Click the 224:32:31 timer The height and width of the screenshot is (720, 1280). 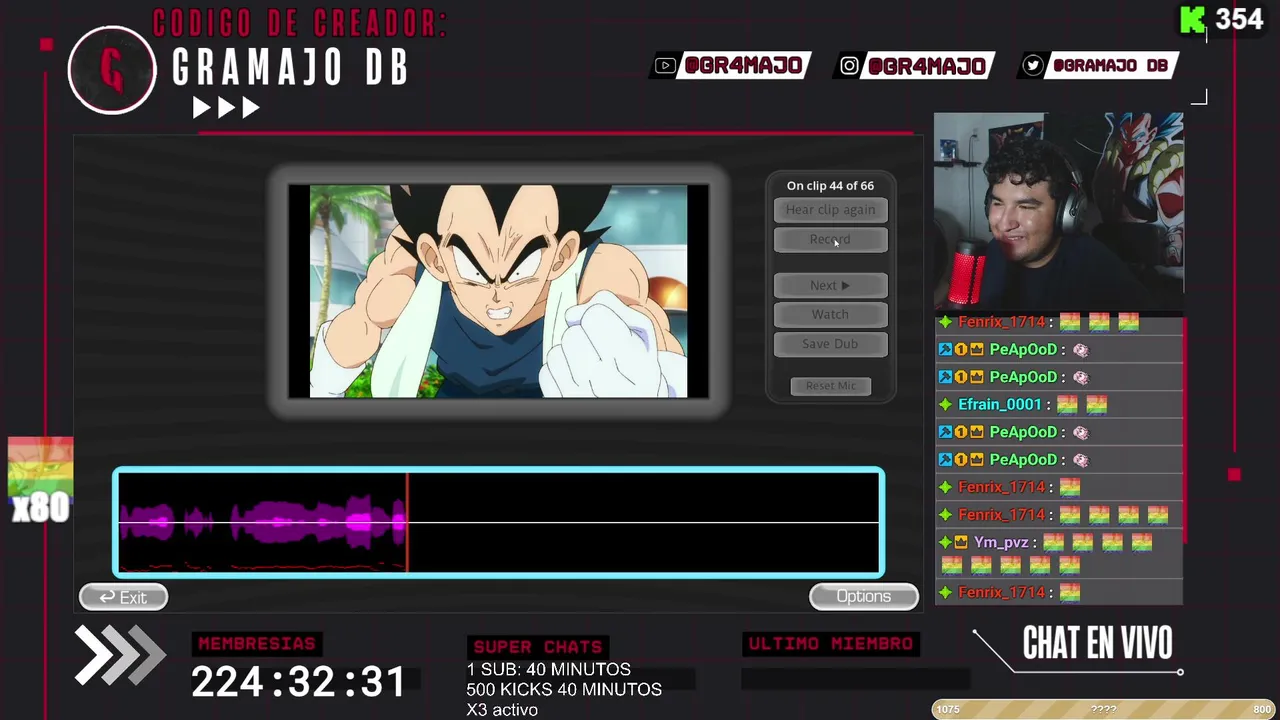pos(299,682)
